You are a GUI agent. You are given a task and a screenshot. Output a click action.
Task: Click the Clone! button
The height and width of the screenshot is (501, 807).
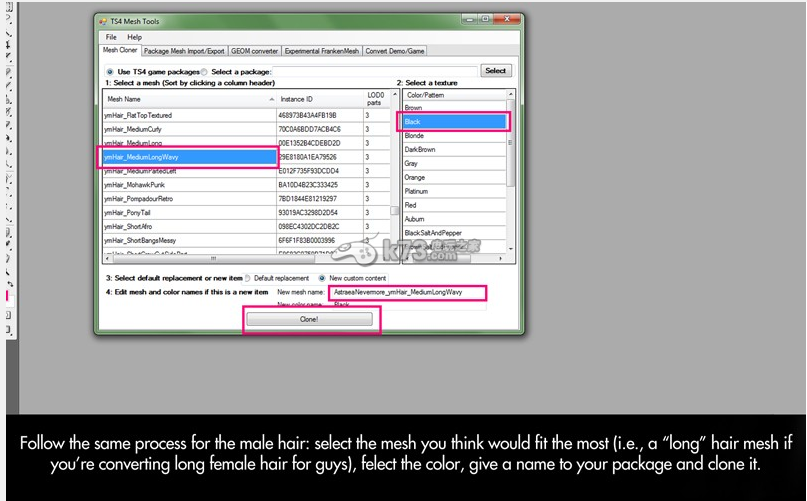pos(309,319)
